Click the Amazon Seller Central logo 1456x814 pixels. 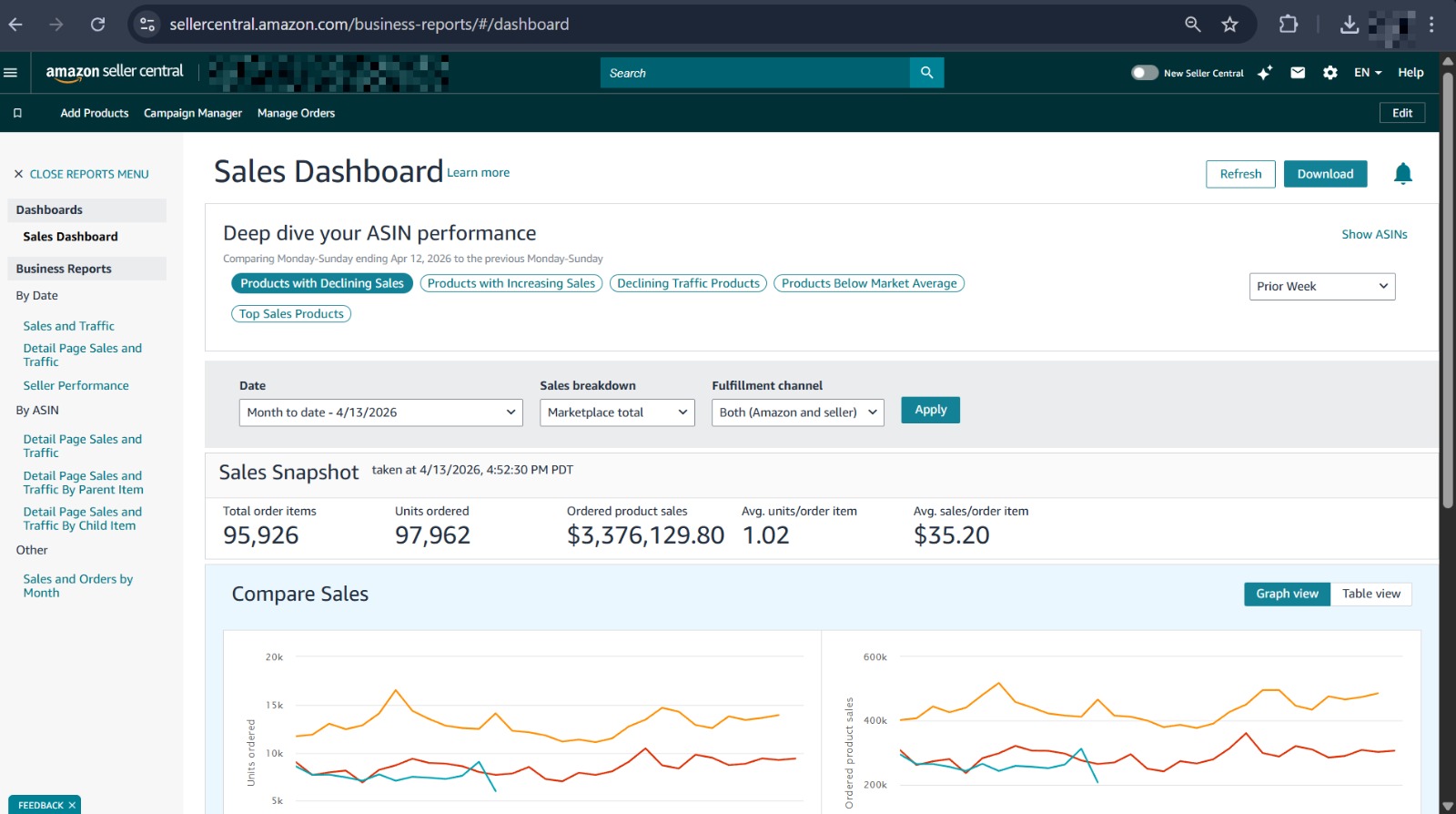pos(115,73)
